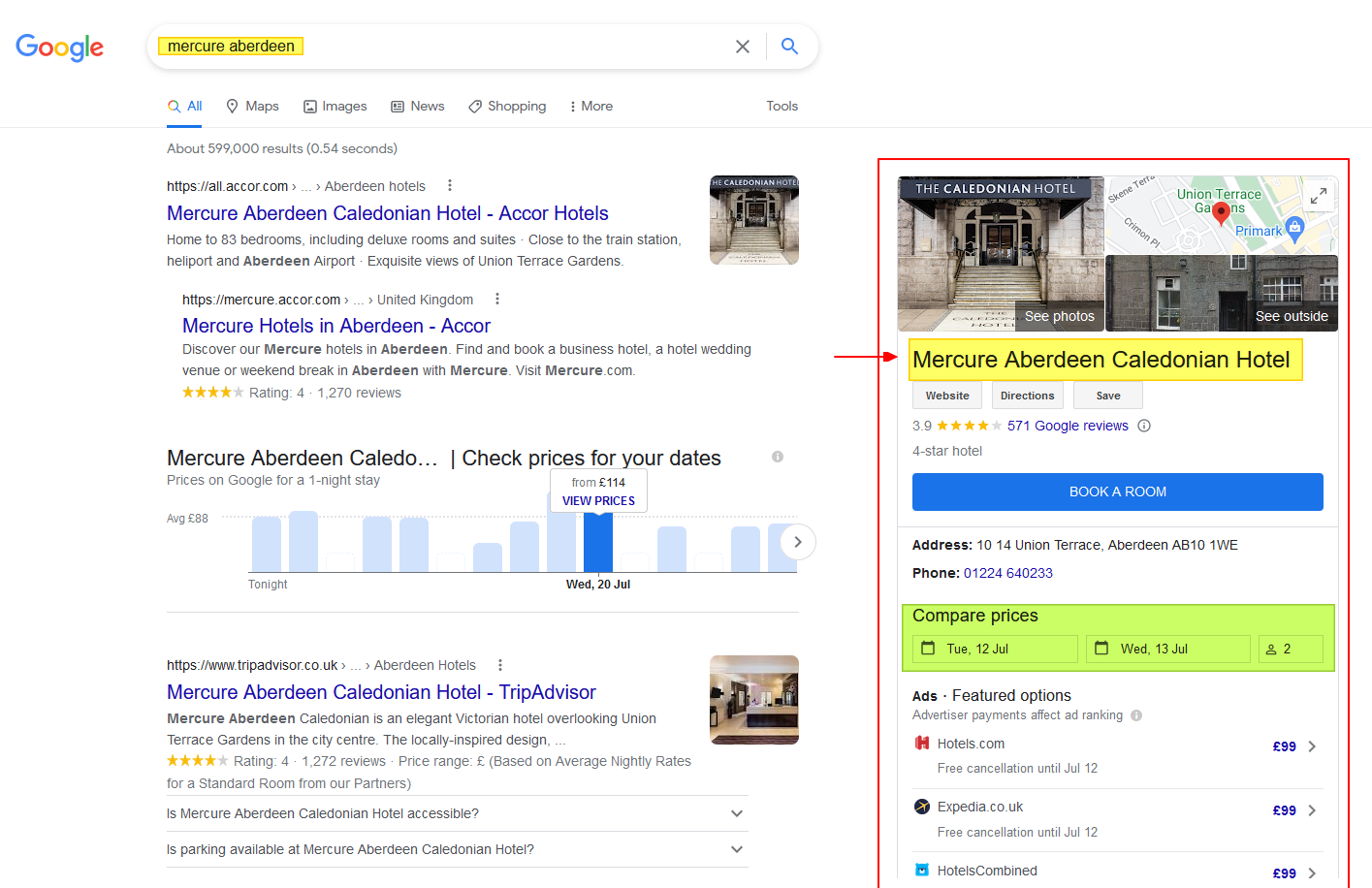The width and height of the screenshot is (1372, 888).
Task: Click See photos on hotel image
Action: click(1059, 316)
